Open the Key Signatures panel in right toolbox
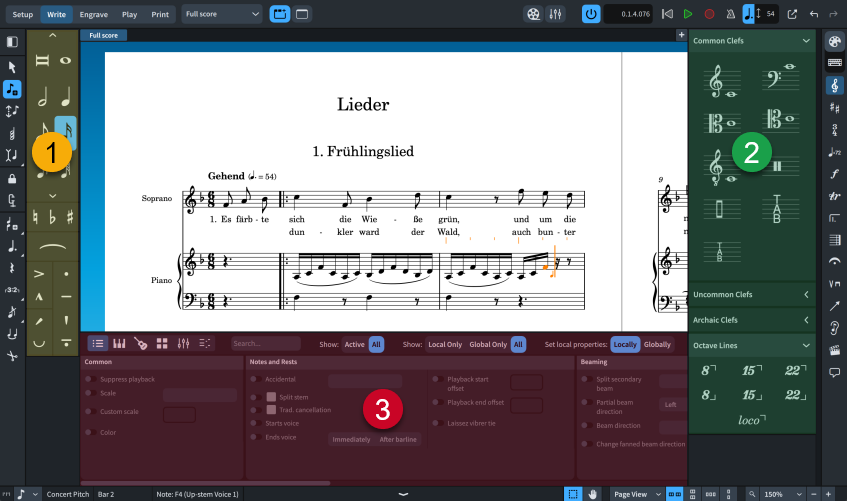This screenshot has height=501, width=847. 834,107
